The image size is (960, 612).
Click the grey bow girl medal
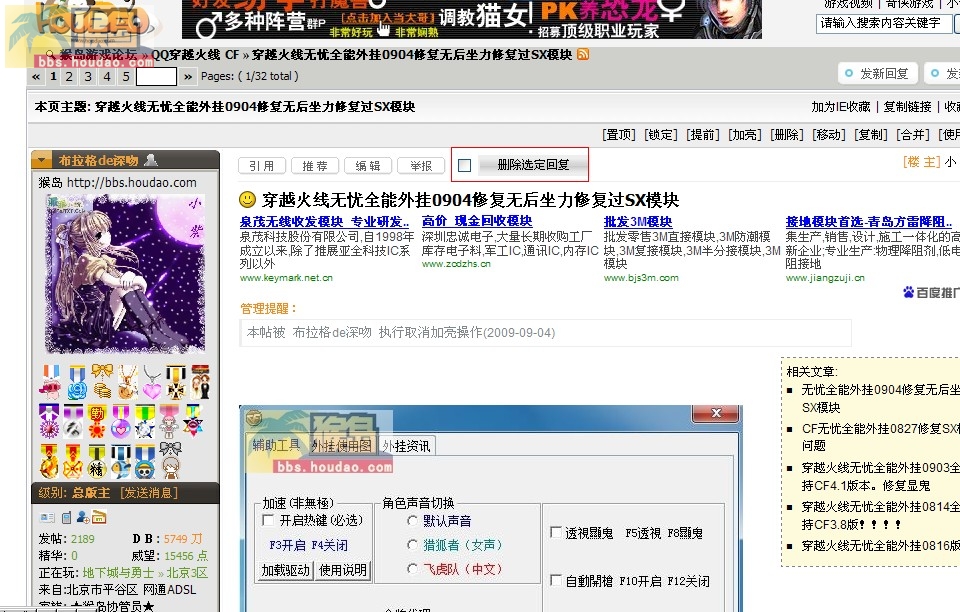(x=170, y=459)
